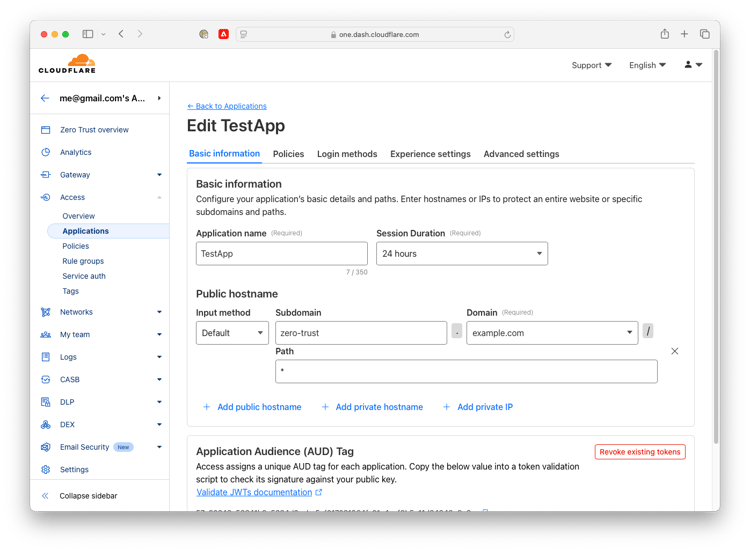The width and height of the screenshot is (750, 551).
Task: Open the Support menu
Action: pyautogui.click(x=591, y=65)
